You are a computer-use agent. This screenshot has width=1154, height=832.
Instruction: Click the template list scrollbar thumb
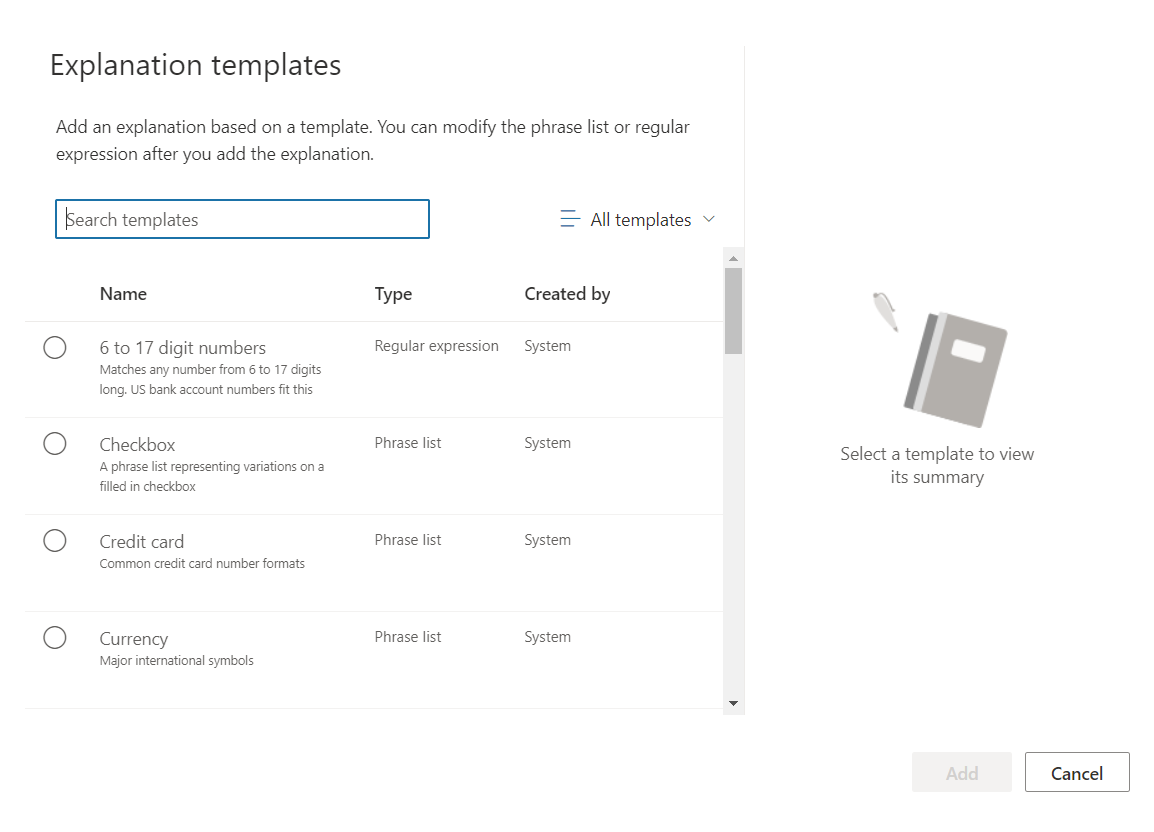tap(733, 310)
